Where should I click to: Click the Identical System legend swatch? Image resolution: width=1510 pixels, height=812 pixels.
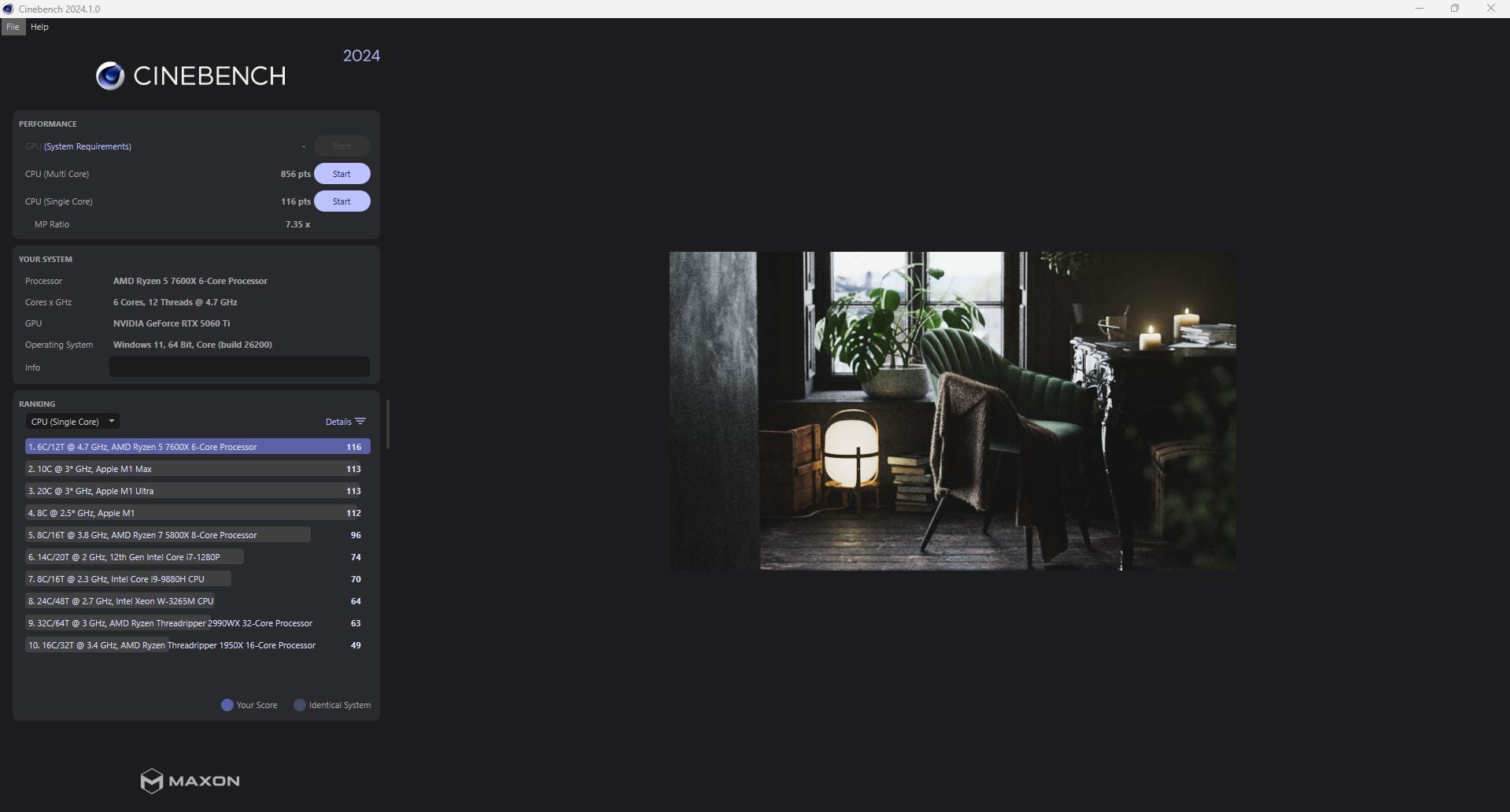pos(300,705)
